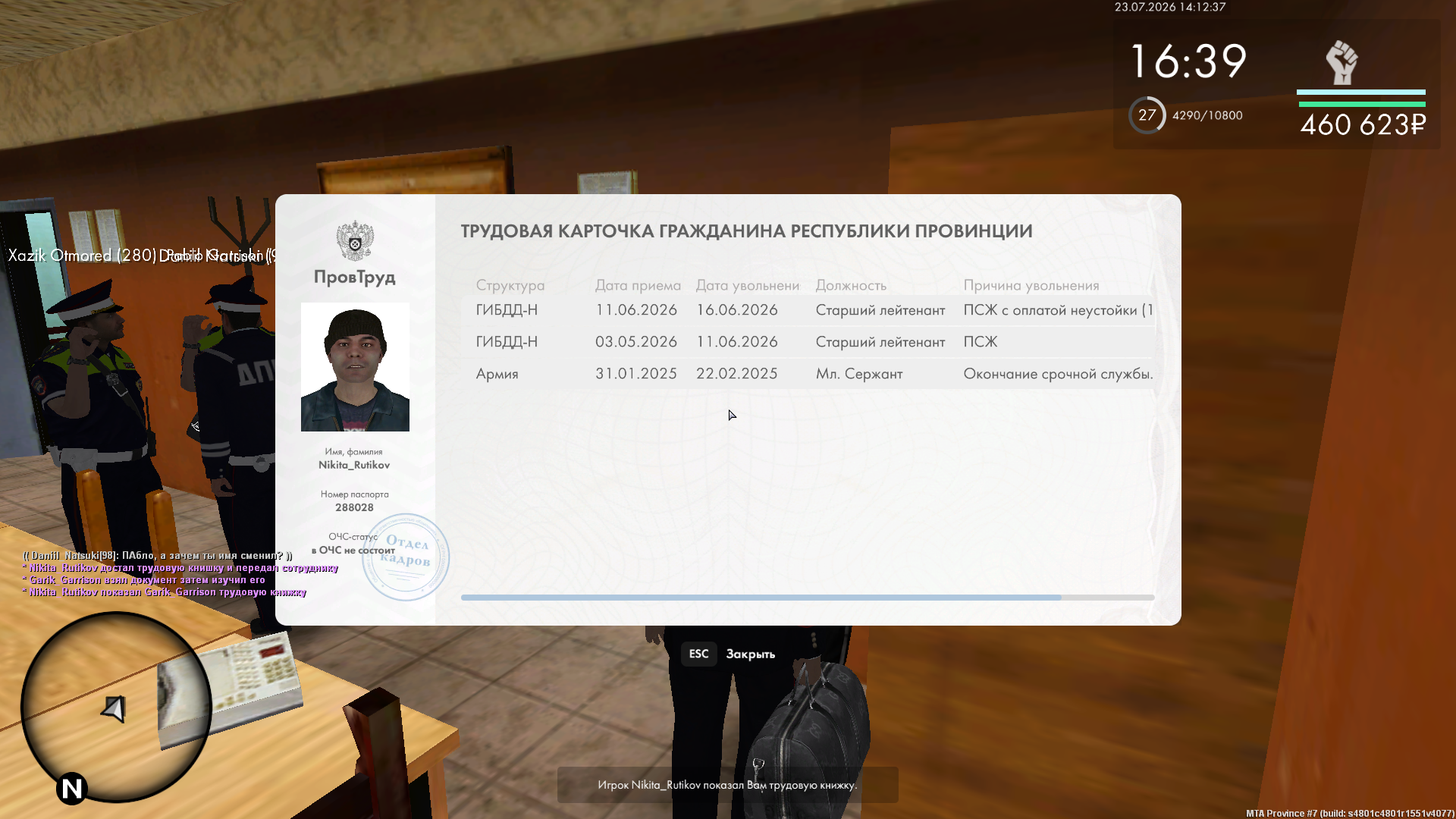
Task: Click the Армия structure cell
Action: coord(497,374)
